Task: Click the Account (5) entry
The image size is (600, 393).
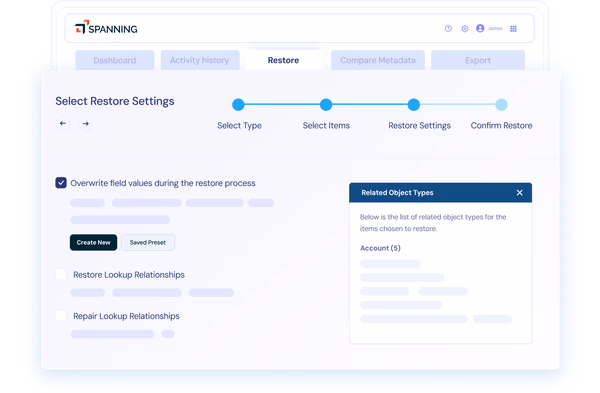Action: [380, 248]
